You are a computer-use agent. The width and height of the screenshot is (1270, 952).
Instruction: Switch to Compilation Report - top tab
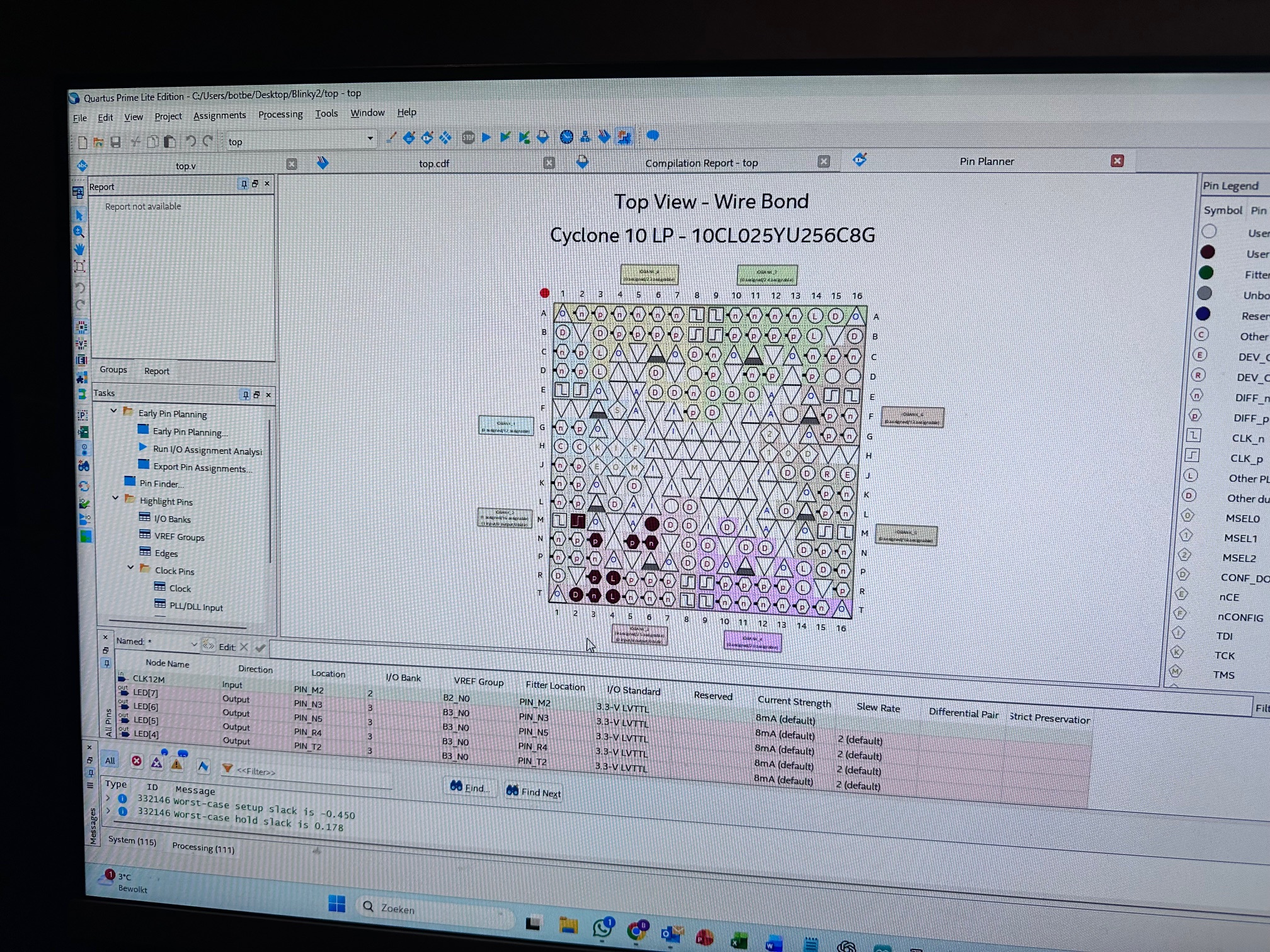click(x=701, y=163)
